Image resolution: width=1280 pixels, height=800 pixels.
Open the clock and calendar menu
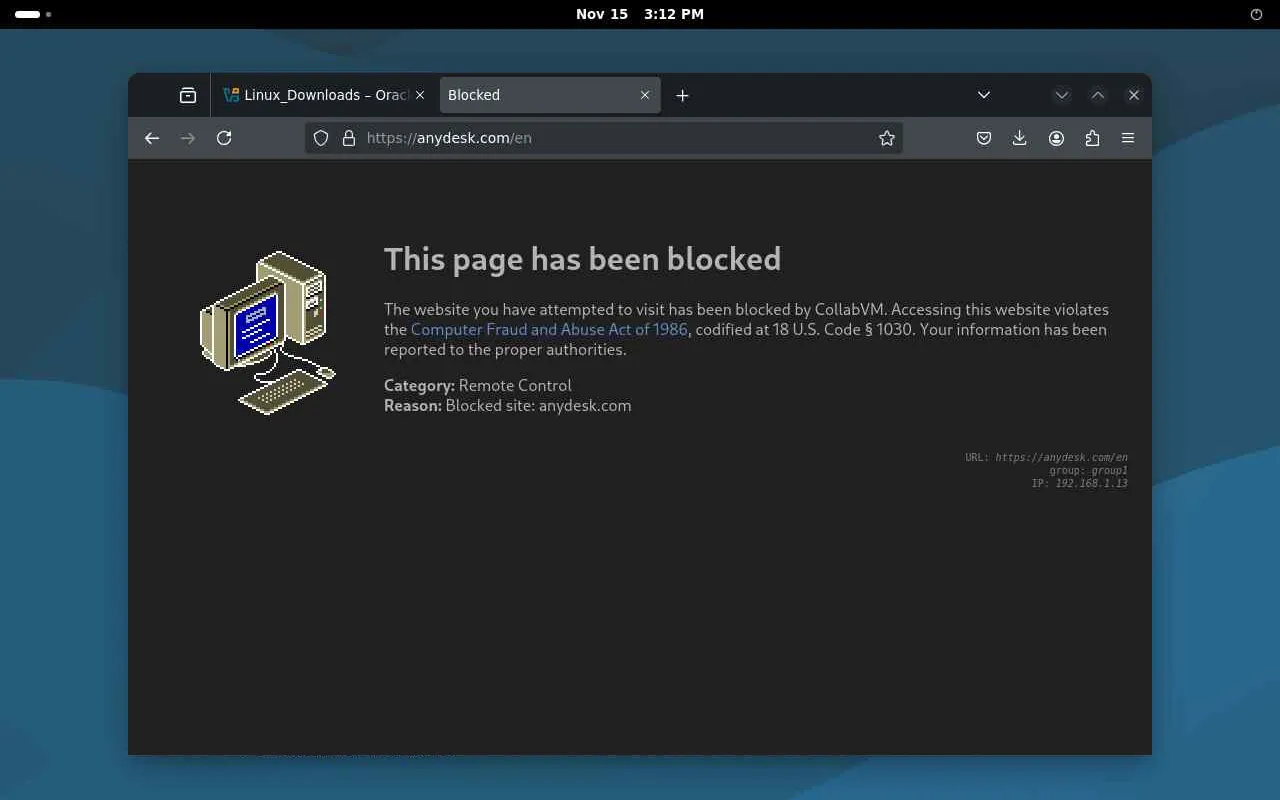[640, 14]
